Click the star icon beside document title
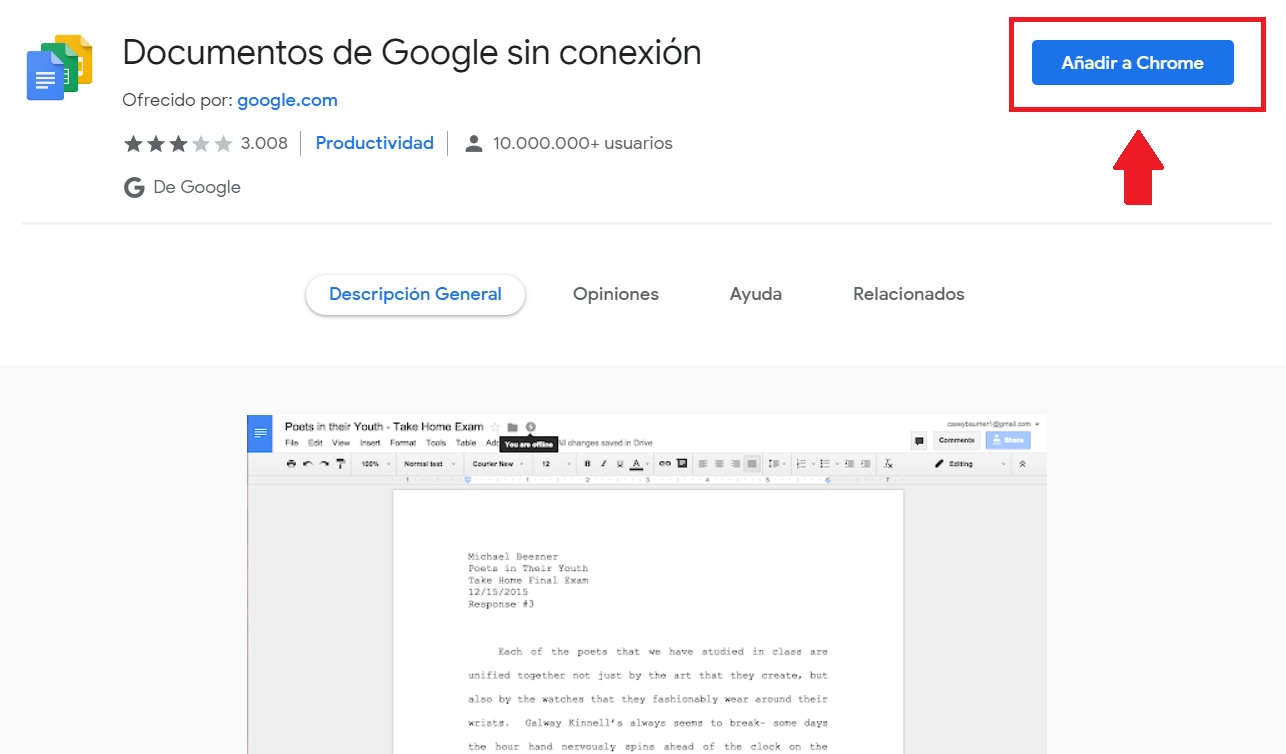 click(x=495, y=427)
